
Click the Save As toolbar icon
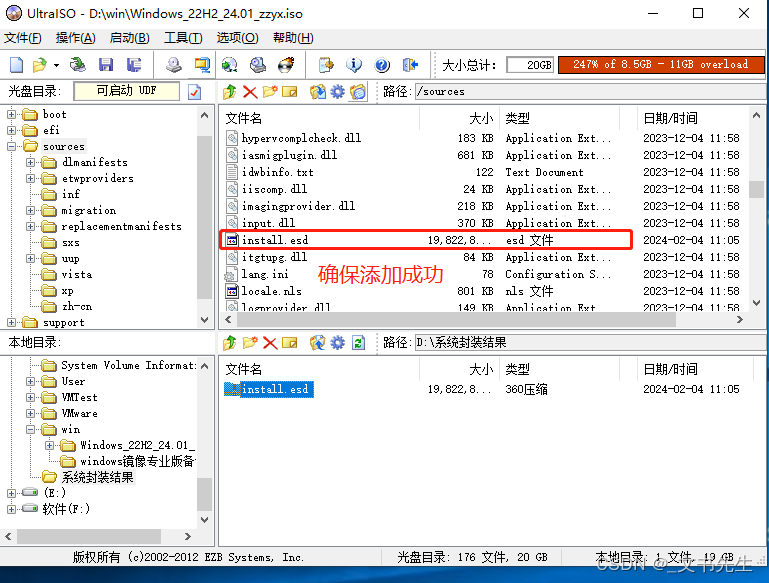click(x=133, y=65)
